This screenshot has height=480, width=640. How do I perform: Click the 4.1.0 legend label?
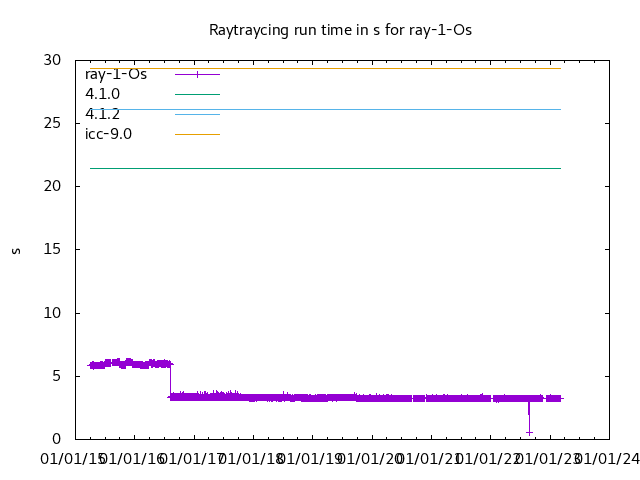coord(102,94)
